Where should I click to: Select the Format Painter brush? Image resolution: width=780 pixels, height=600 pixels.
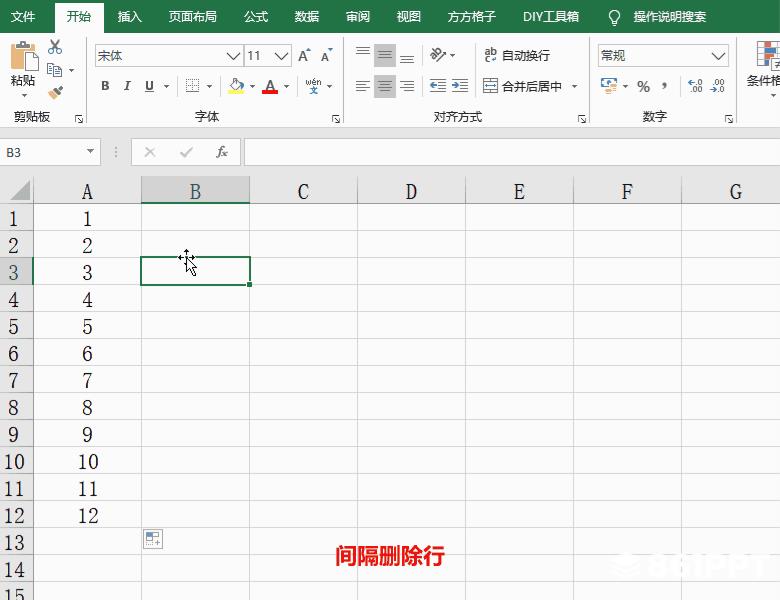[x=55, y=93]
